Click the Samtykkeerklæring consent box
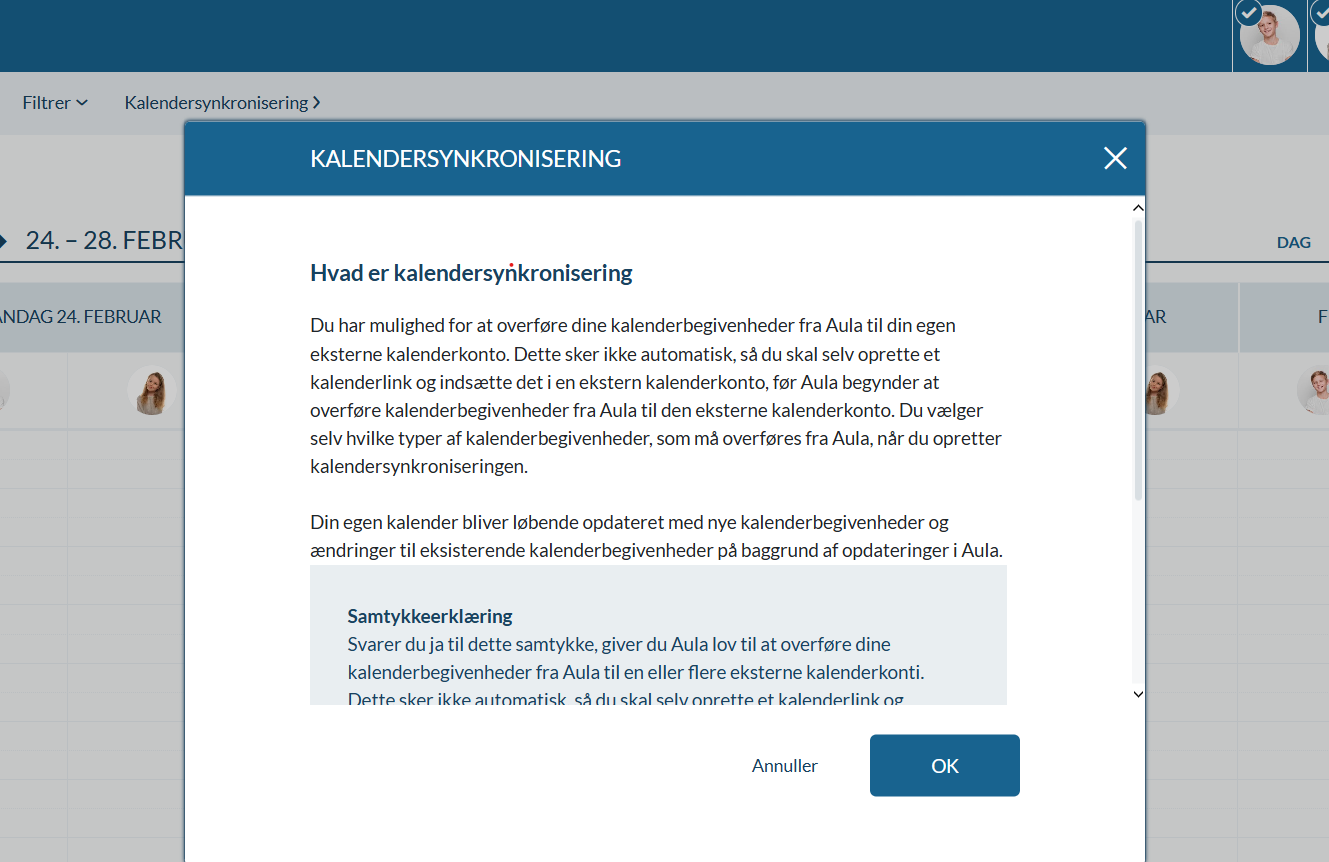1329x862 pixels. [x=657, y=640]
